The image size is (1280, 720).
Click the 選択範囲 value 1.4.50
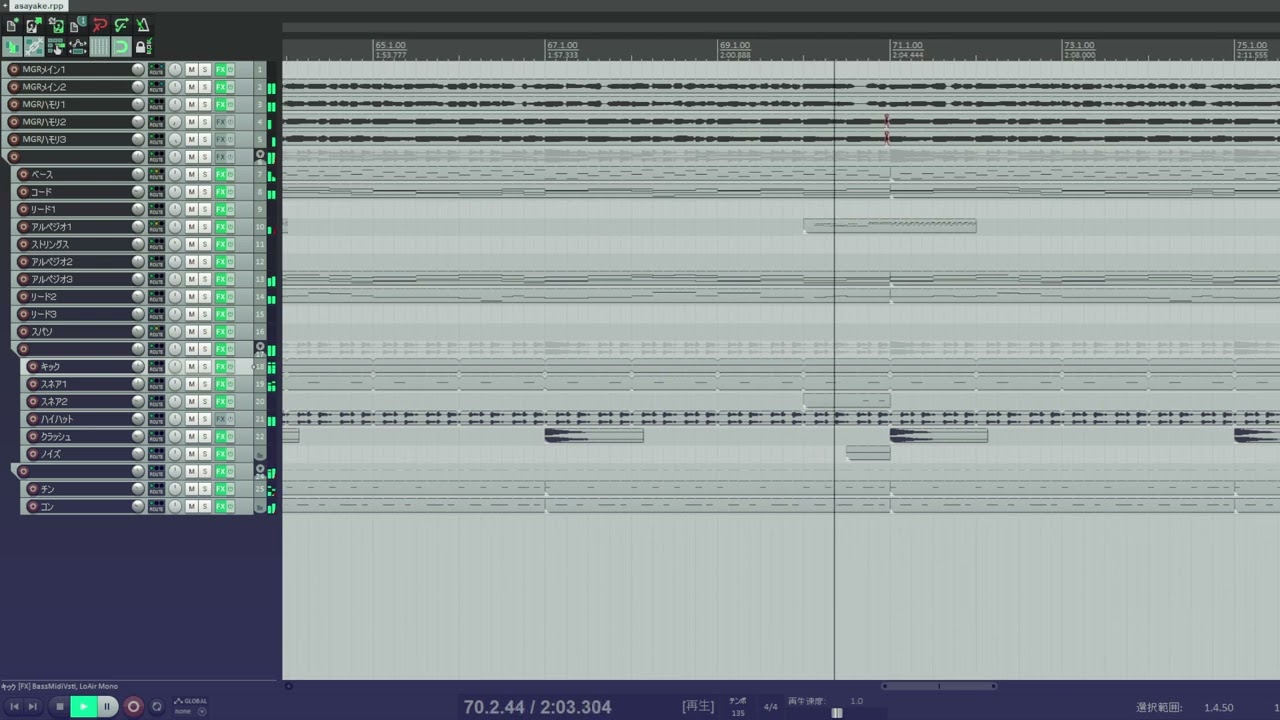coord(1218,708)
